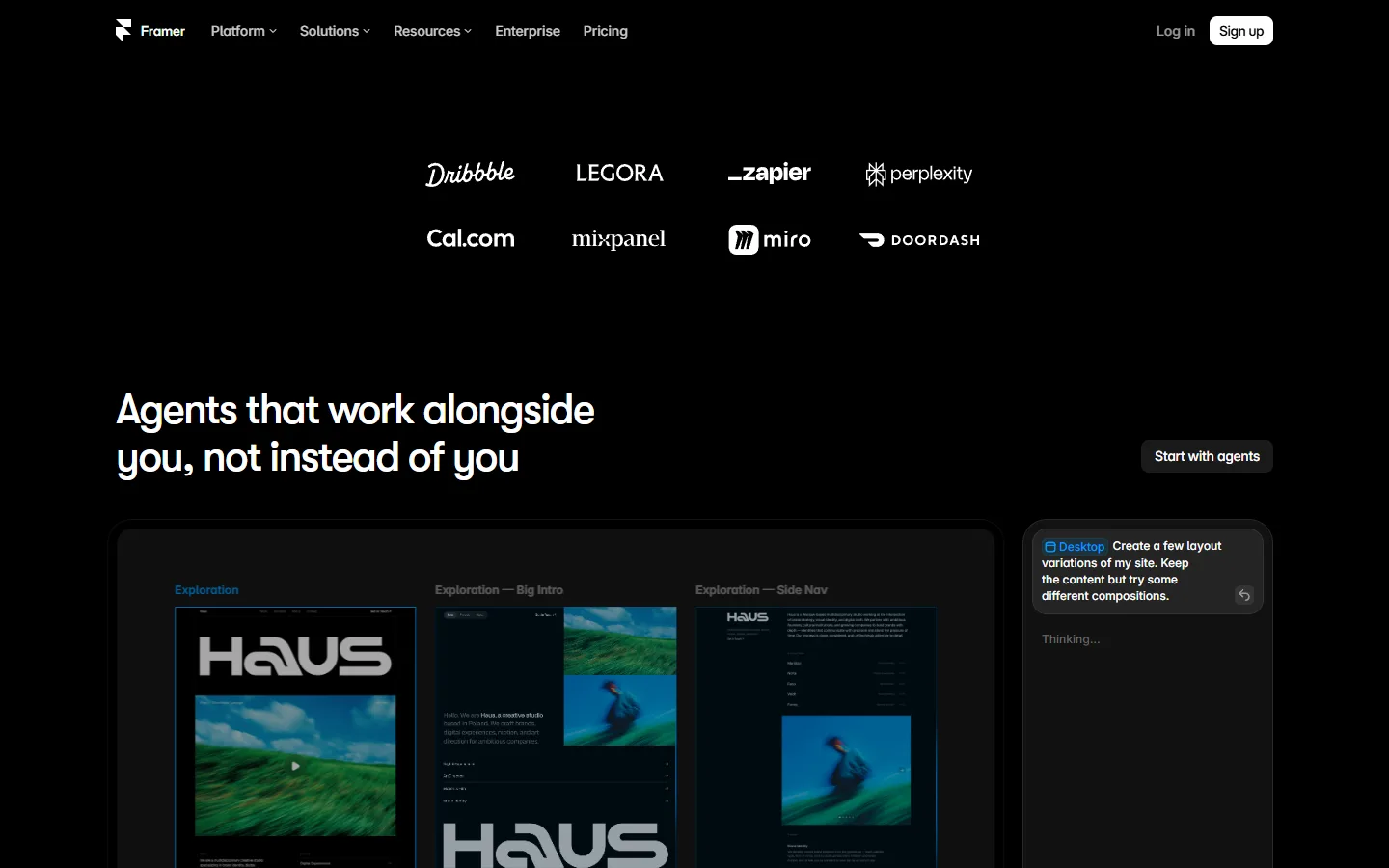
Task: Go to the Enterprise page
Action: point(528,31)
